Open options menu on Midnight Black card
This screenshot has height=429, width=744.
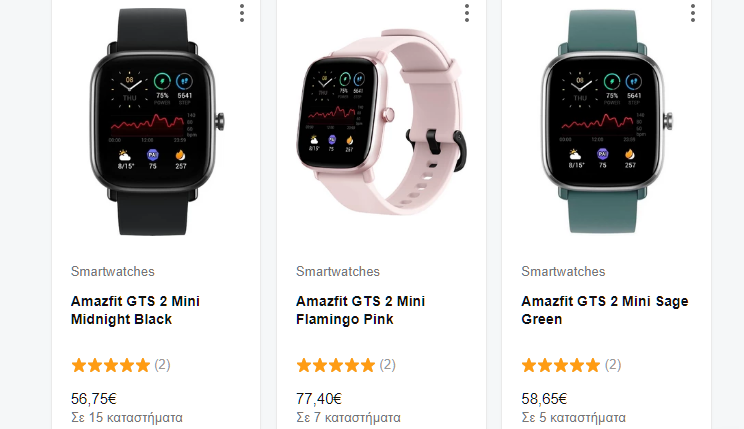pyautogui.click(x=242, y=13)
